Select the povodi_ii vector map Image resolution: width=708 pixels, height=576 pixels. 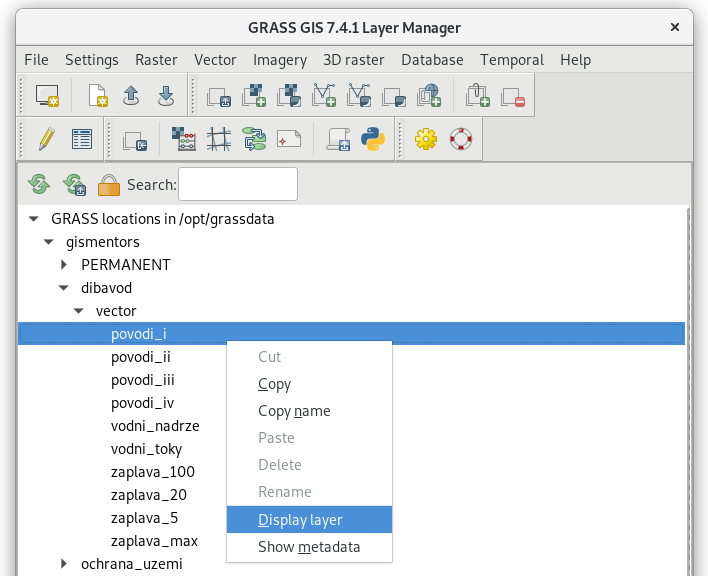point(141,357)
